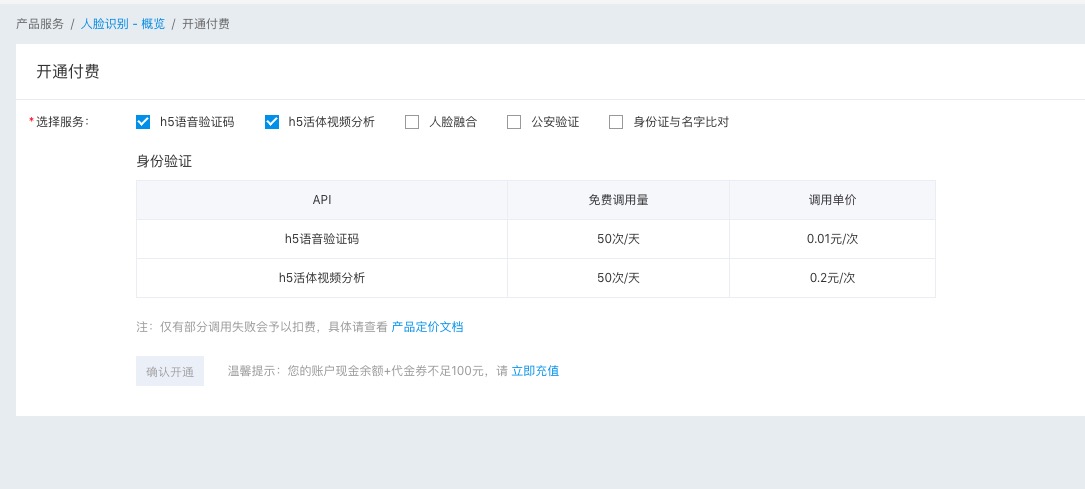Image resolution: width=1085 pixels, height=489 pixels.
Task: Uncheck the h5活体视频分析 service checkbox
Action: 272,122
